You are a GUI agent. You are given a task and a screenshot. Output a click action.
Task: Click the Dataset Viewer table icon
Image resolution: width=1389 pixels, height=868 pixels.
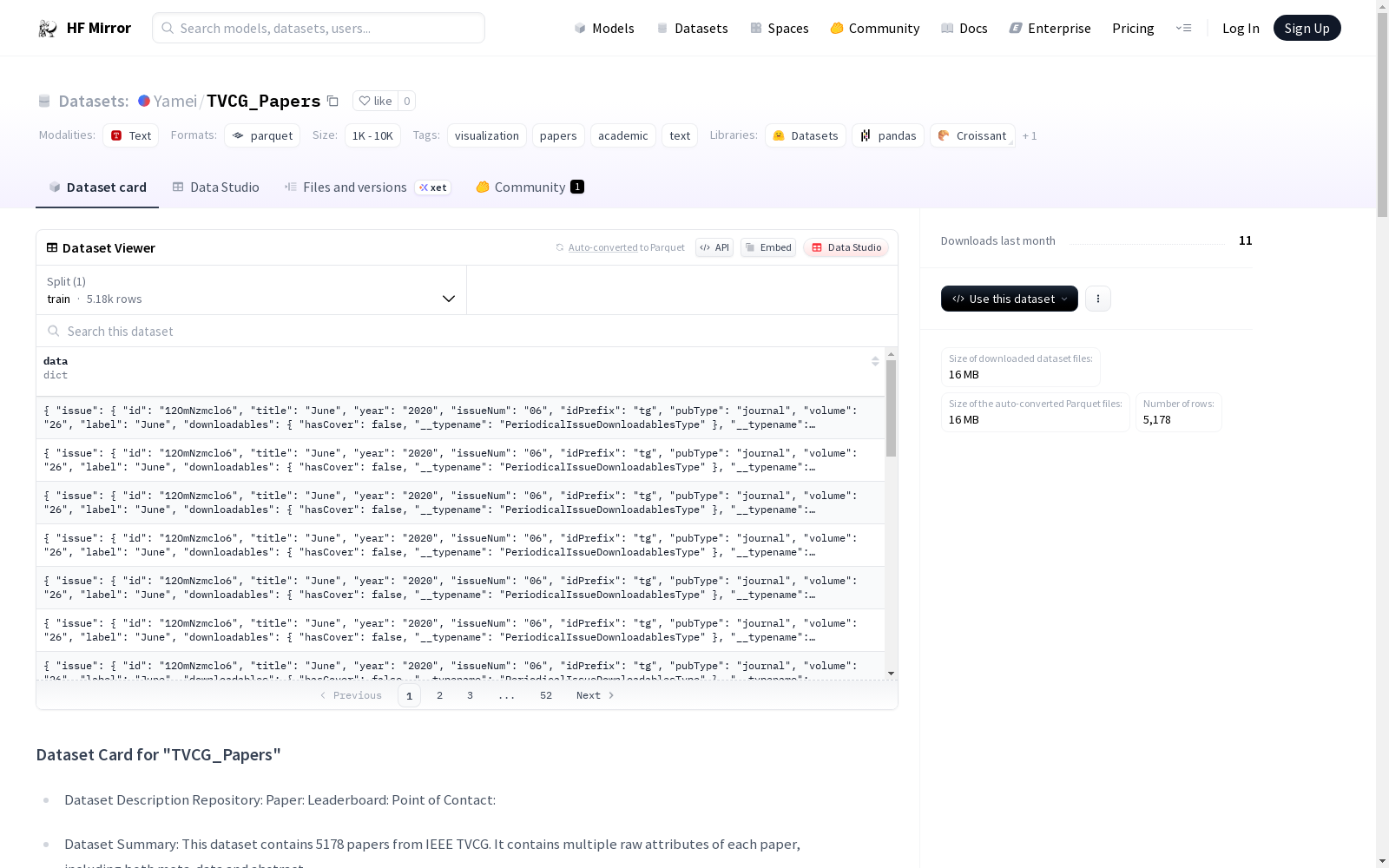52,247
